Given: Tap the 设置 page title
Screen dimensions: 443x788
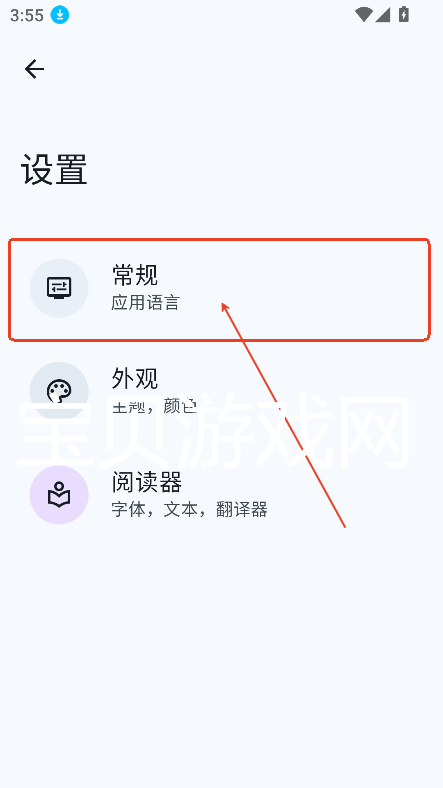Looking at the screenshot, I should [x=54, y=169].
